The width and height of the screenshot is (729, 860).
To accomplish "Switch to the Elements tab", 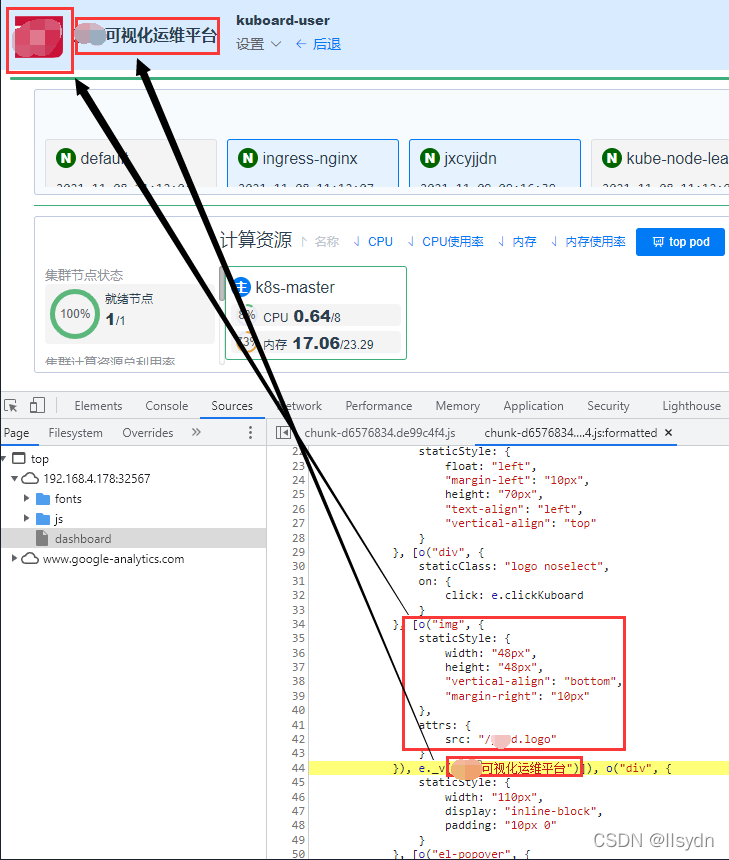I will 98,406.
